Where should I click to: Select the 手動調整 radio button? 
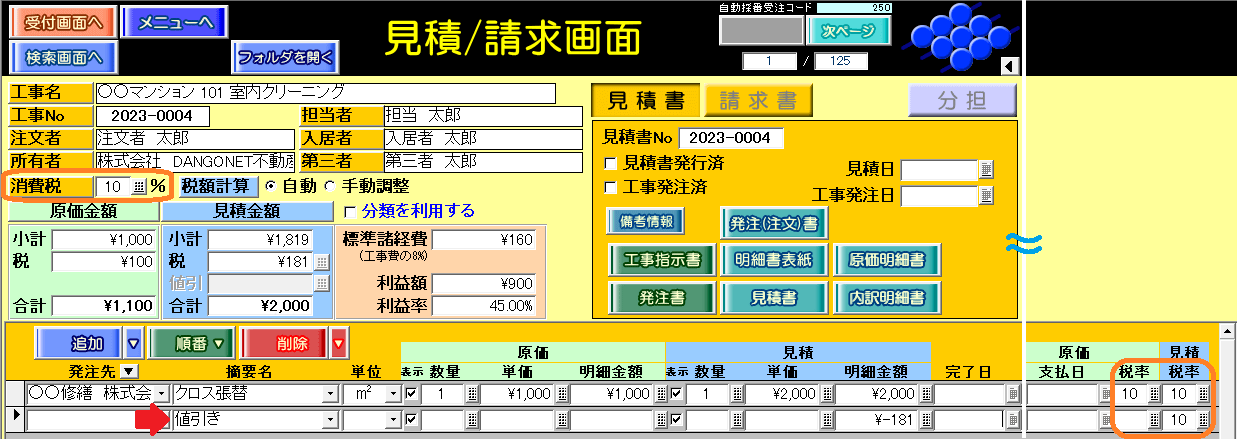(x=331, y=187)
